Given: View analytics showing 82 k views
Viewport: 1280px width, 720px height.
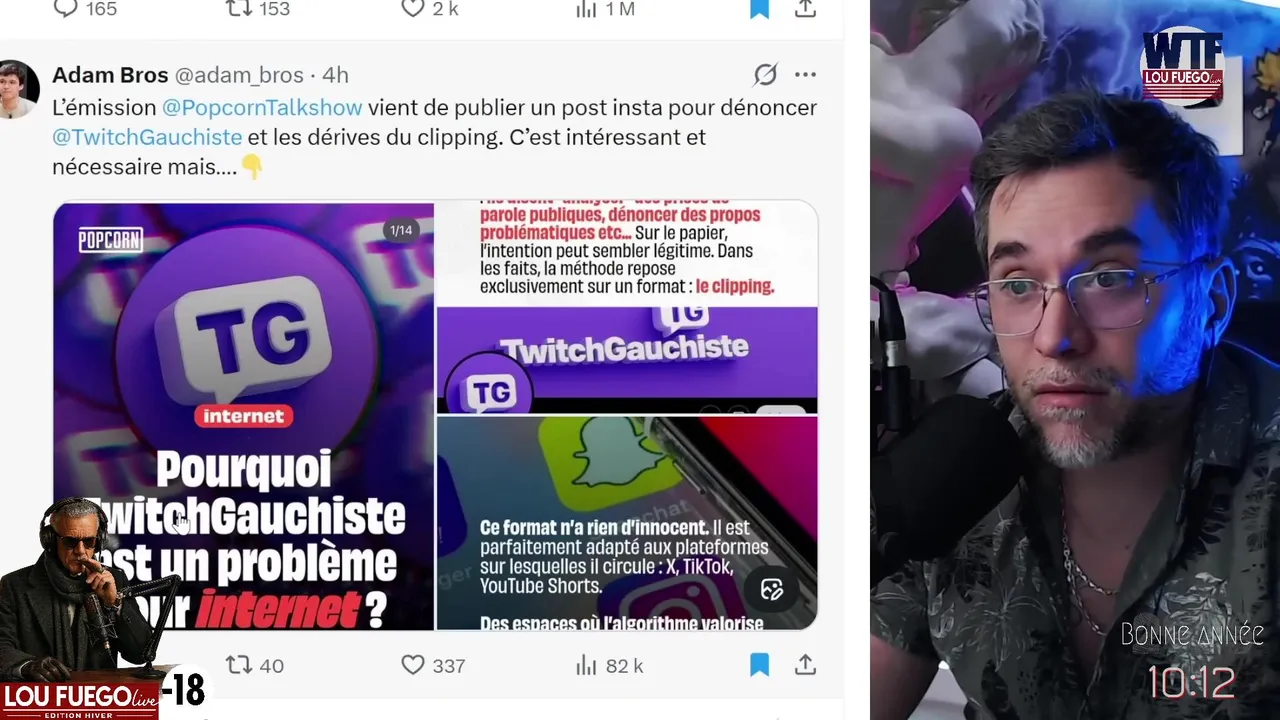Looking at the screenshot, I should [x=609, y=665].
